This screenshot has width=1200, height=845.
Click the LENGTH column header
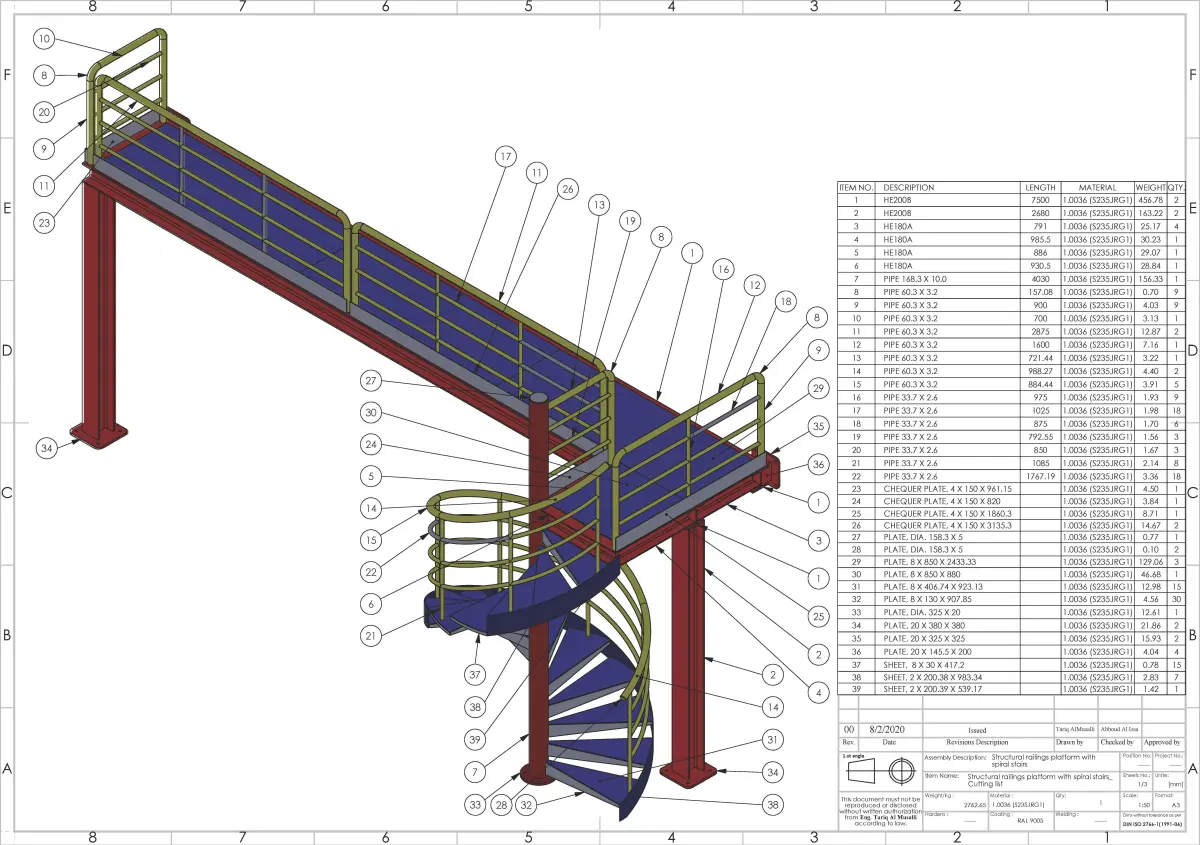coord(1040,187)
